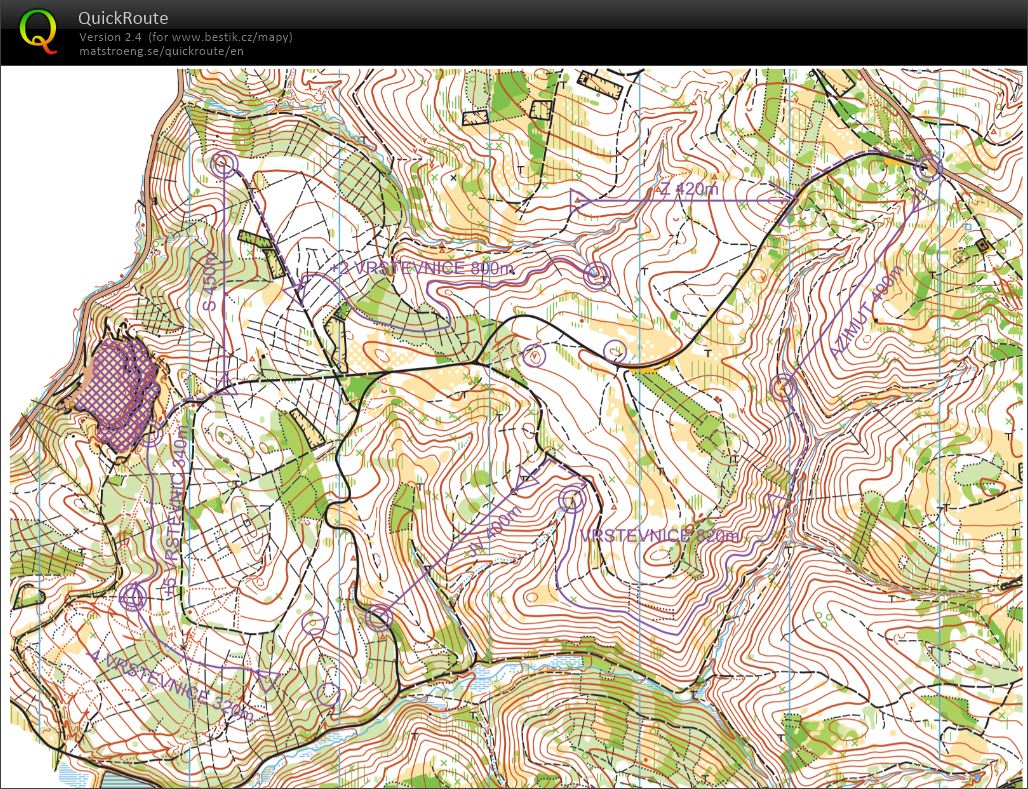Select the double circle in the top-right map corner
The height and width of the screenshot is (789, 1028).
click(x=930, y=168)
